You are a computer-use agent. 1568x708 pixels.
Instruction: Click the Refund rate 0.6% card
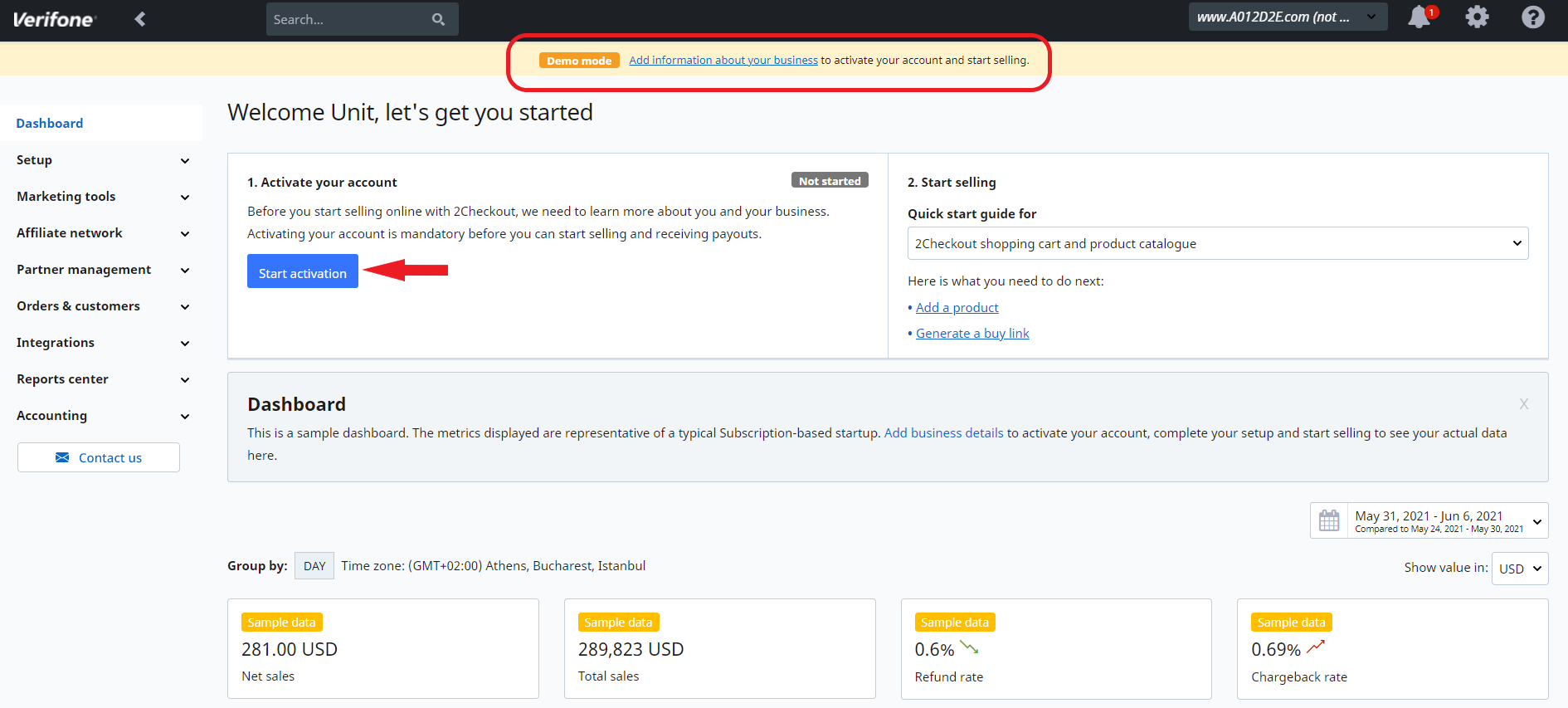tap(1056, 648)
